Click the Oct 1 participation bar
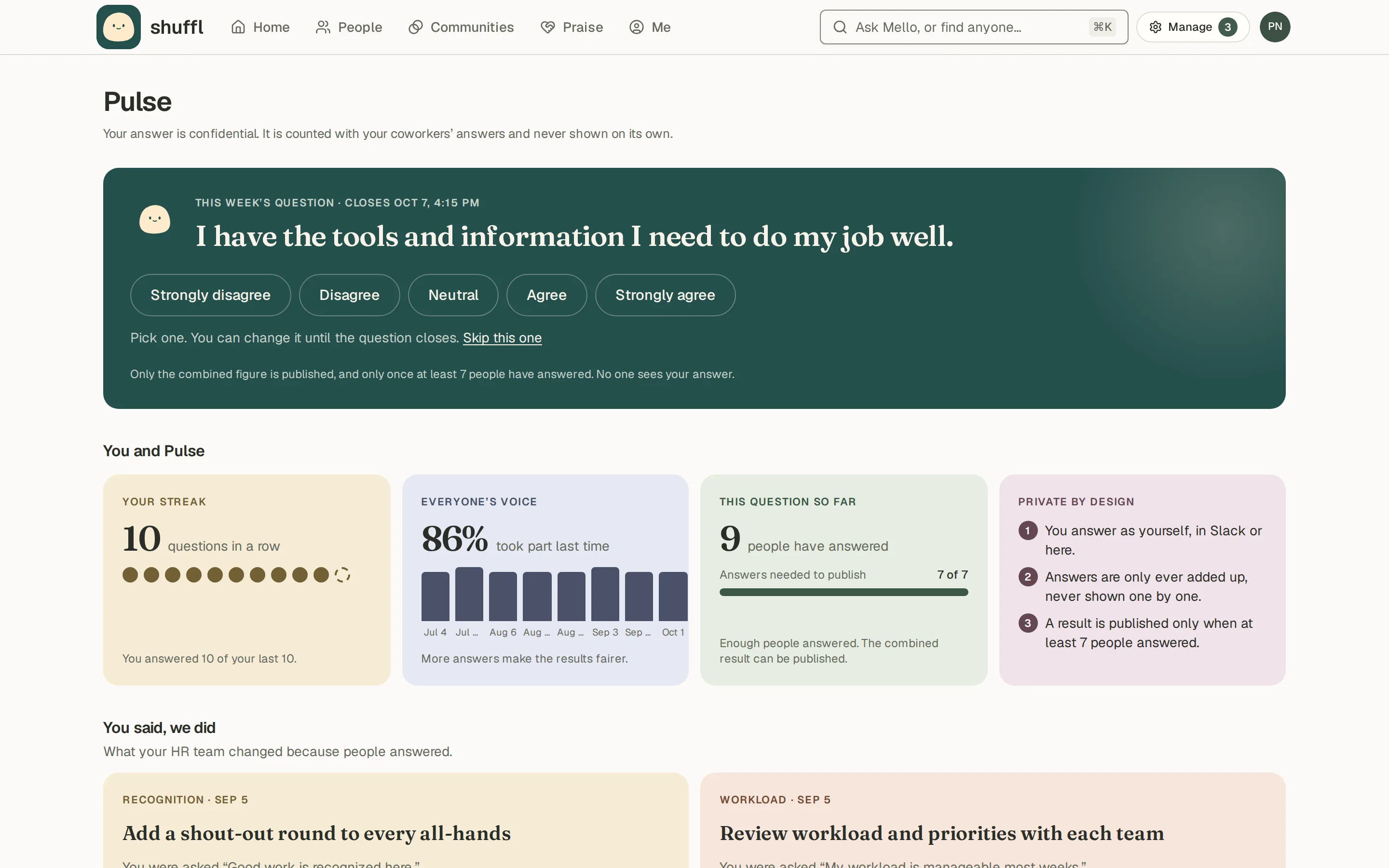This screenshot has height=868, width=1389. click(673, 597)
